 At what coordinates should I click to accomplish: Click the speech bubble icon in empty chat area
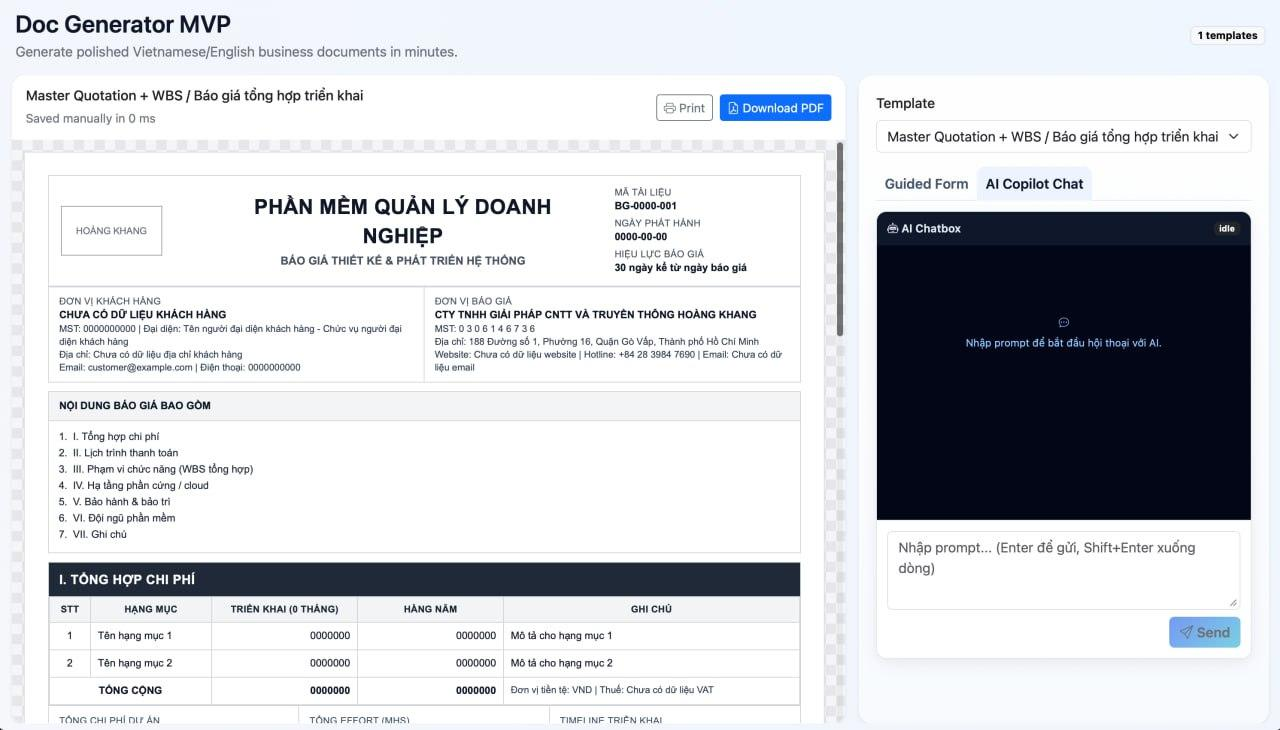pos(1063,322)
